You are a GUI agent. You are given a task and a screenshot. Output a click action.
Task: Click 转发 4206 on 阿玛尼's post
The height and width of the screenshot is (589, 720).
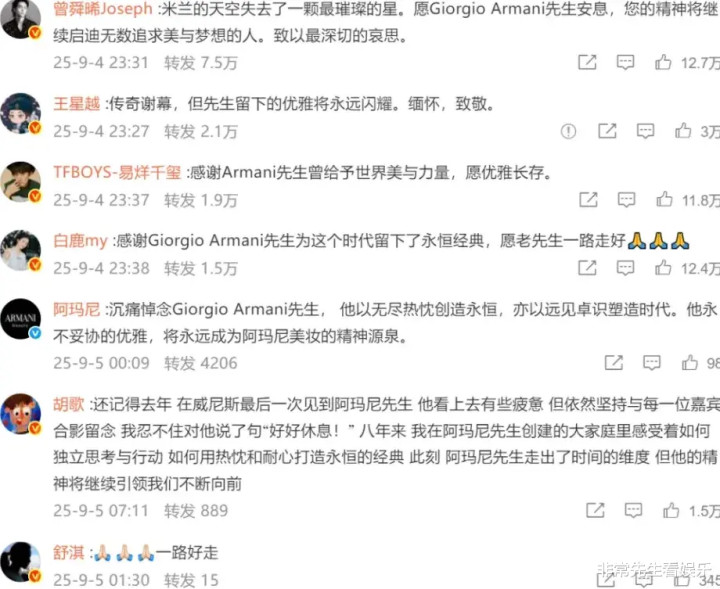click(201, 363)
